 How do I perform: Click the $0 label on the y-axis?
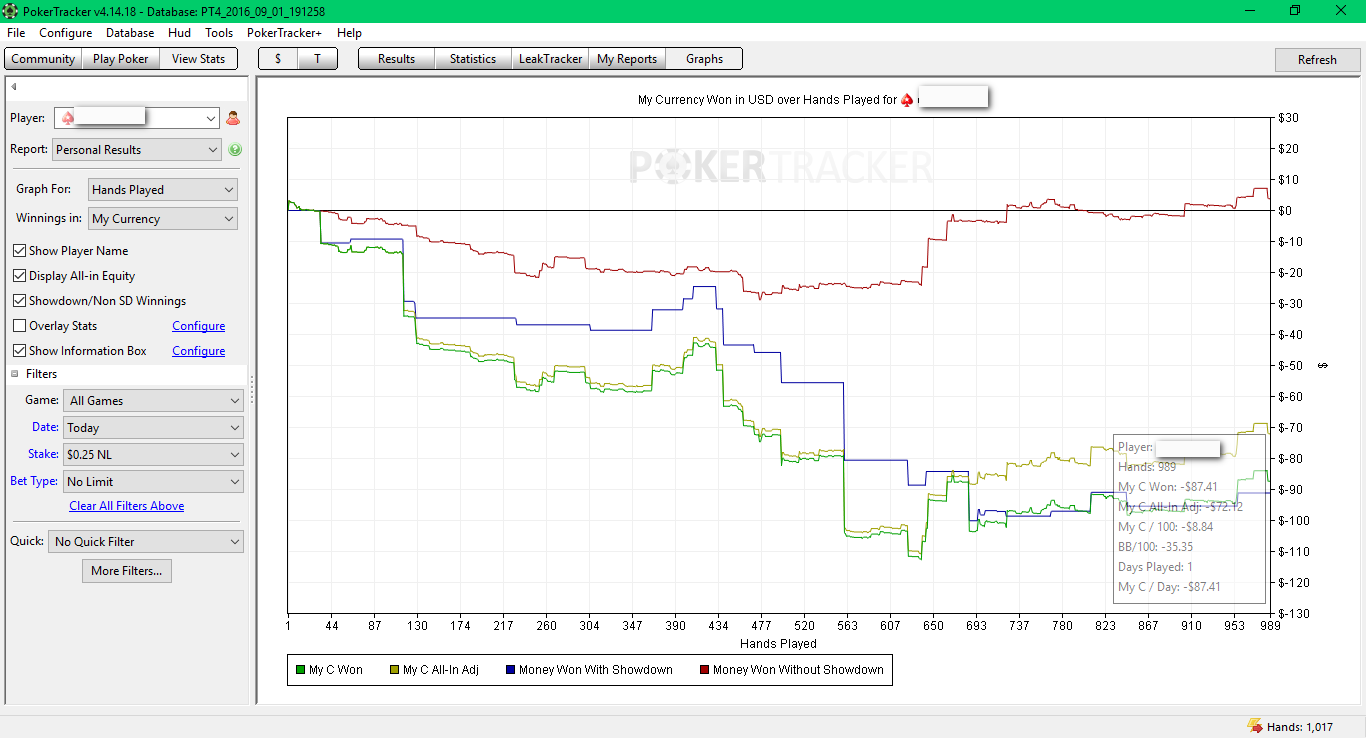point(1286,211)
